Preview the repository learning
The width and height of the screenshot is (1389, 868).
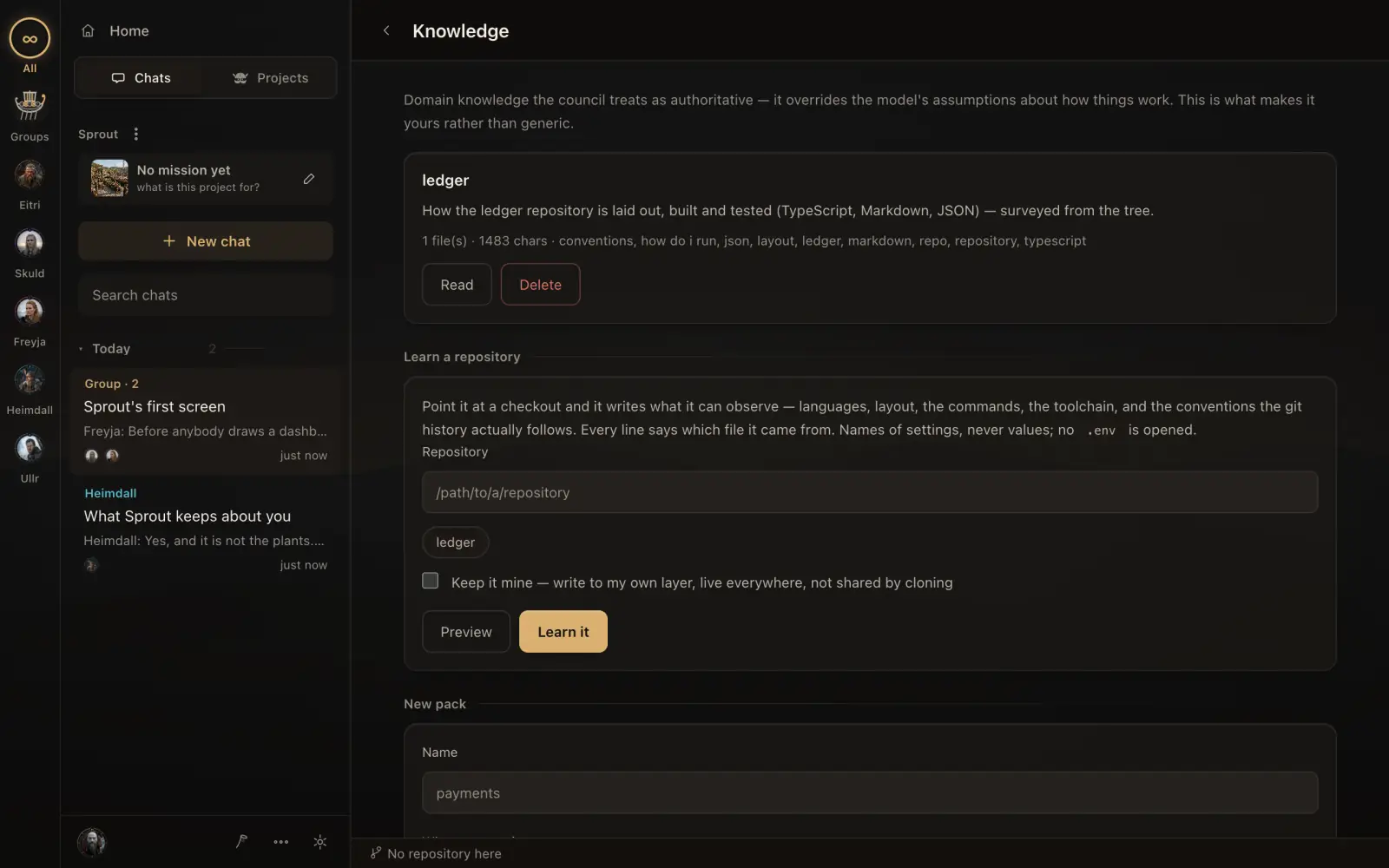466,632
